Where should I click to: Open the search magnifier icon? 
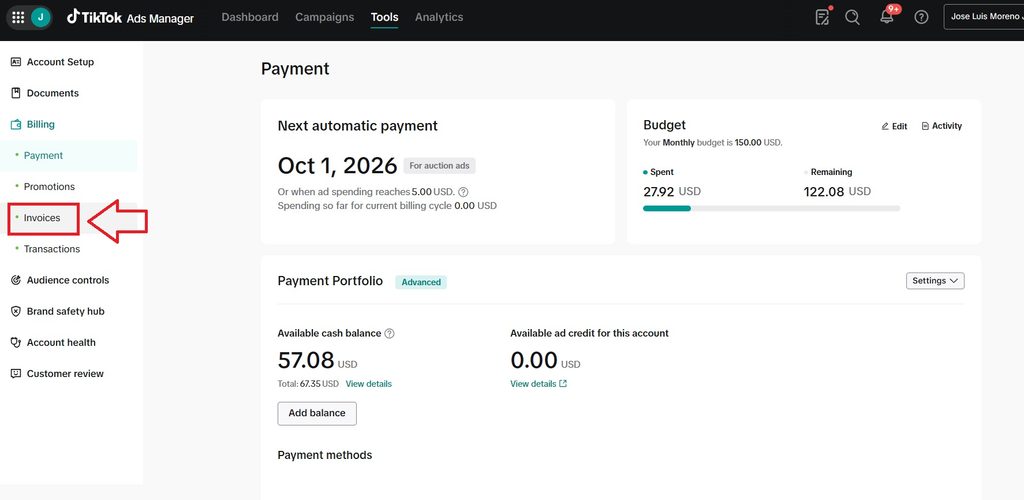(852, 18)
